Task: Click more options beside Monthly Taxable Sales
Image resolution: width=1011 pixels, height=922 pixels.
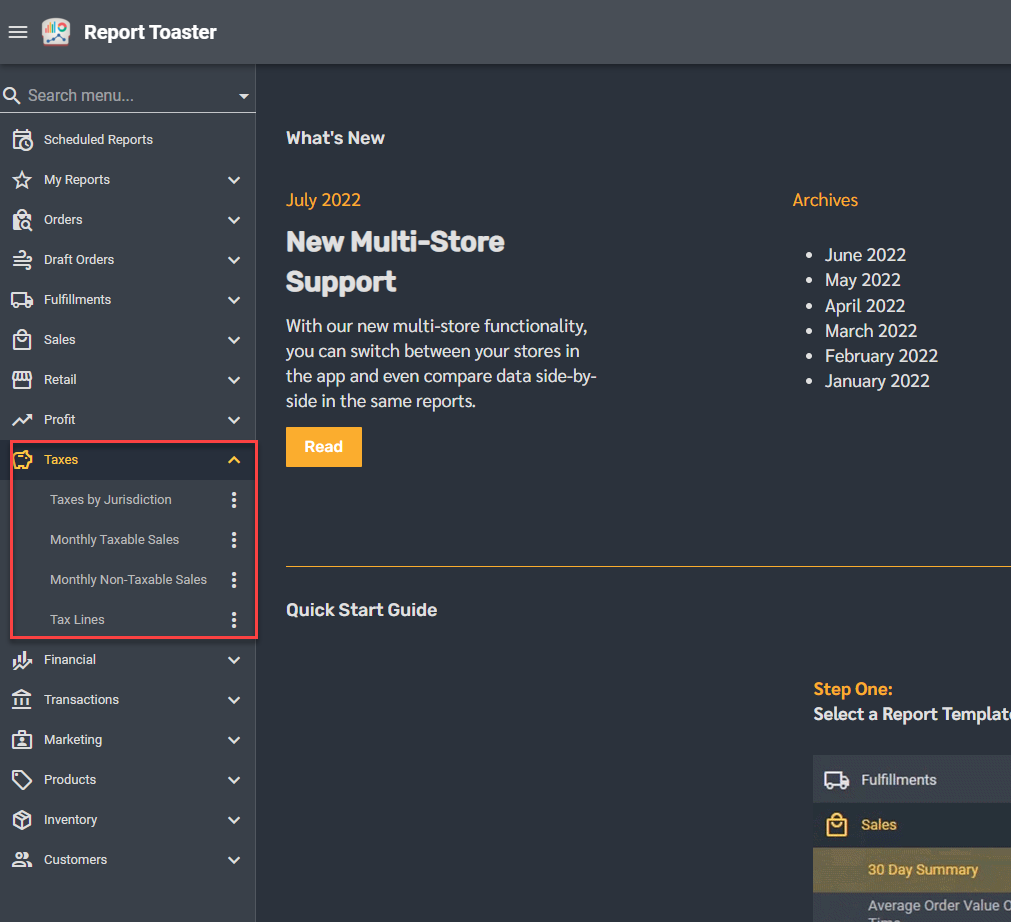Action: click(x=234, y=540)
